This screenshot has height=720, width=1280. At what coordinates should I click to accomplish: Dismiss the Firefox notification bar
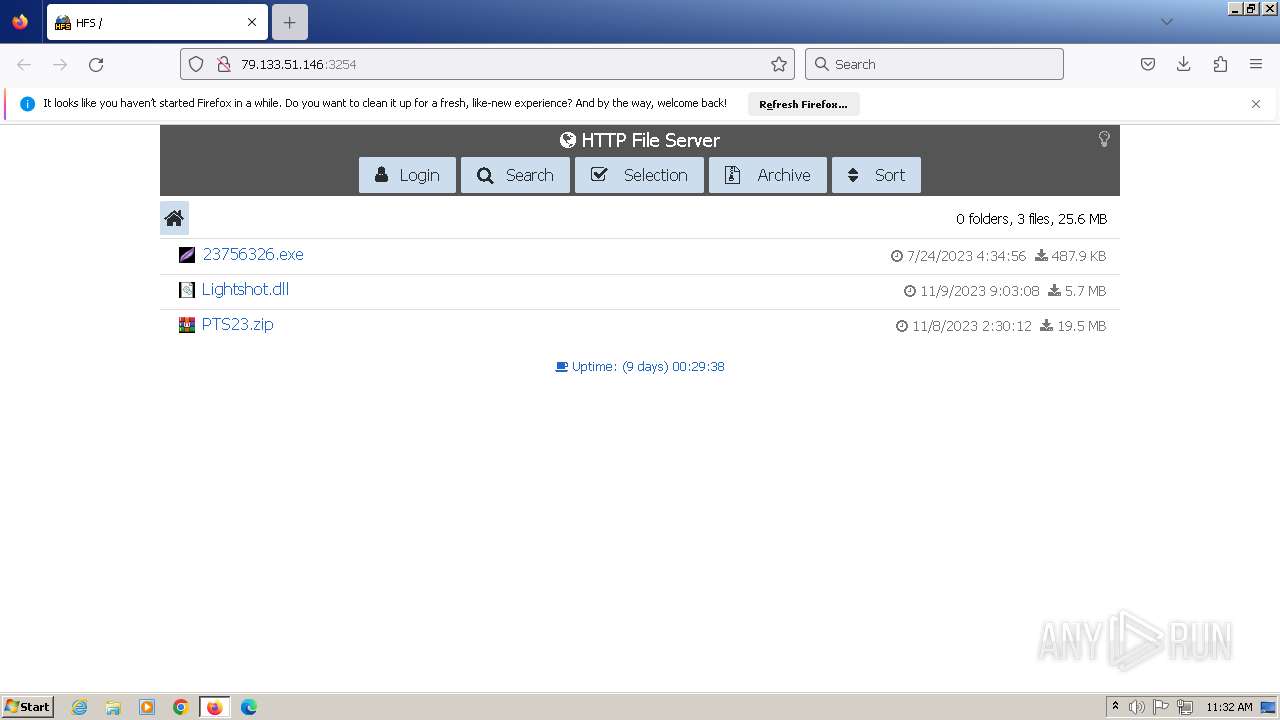(1256, 104)
